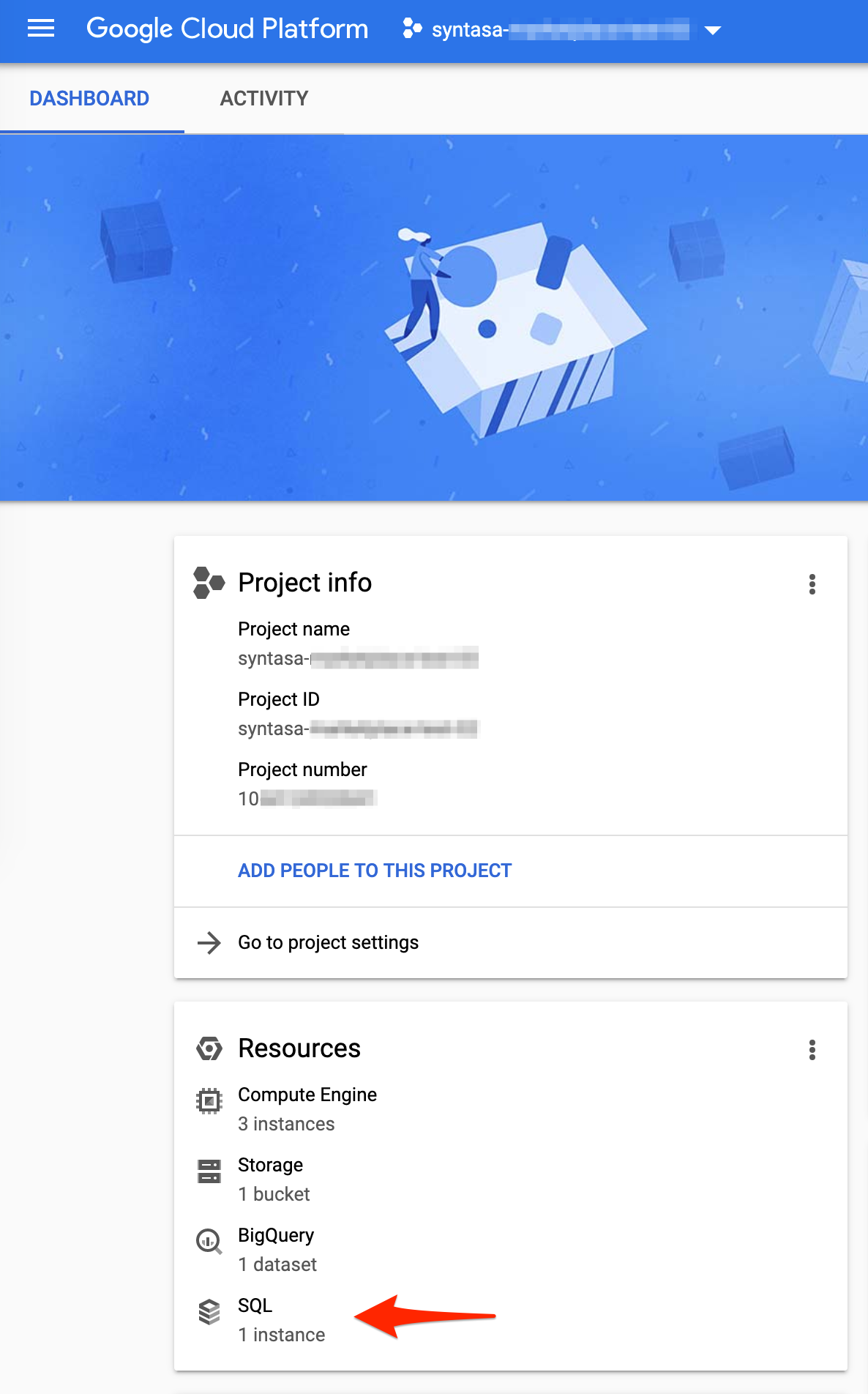Click the SQL stacked layers icon
Screen dimensions: 868x1394
click(209, 1311)
